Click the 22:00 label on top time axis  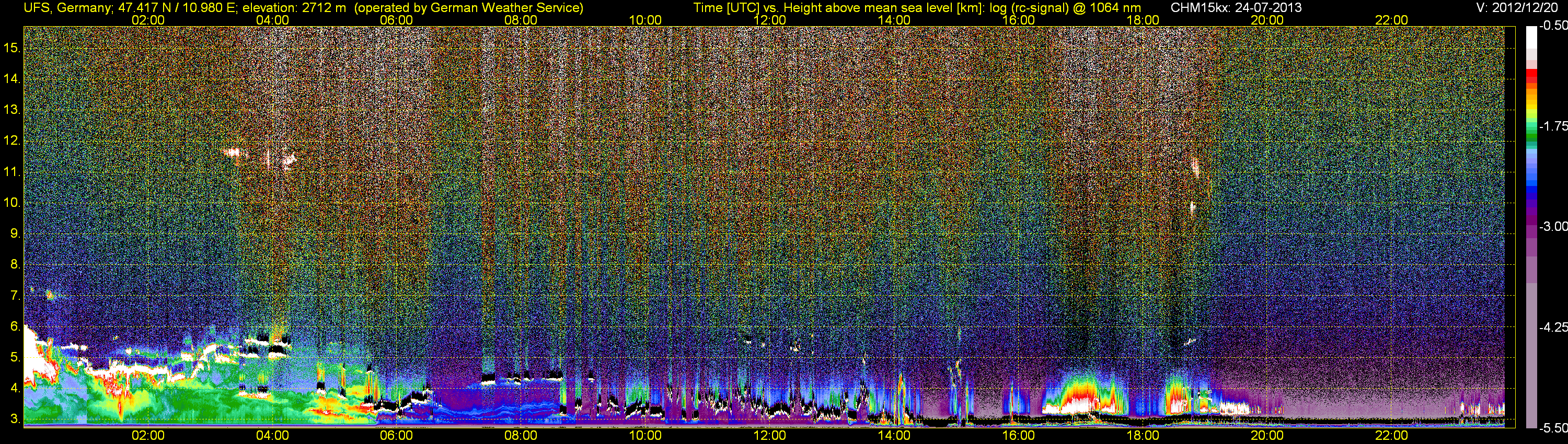tap(1391, 20)
